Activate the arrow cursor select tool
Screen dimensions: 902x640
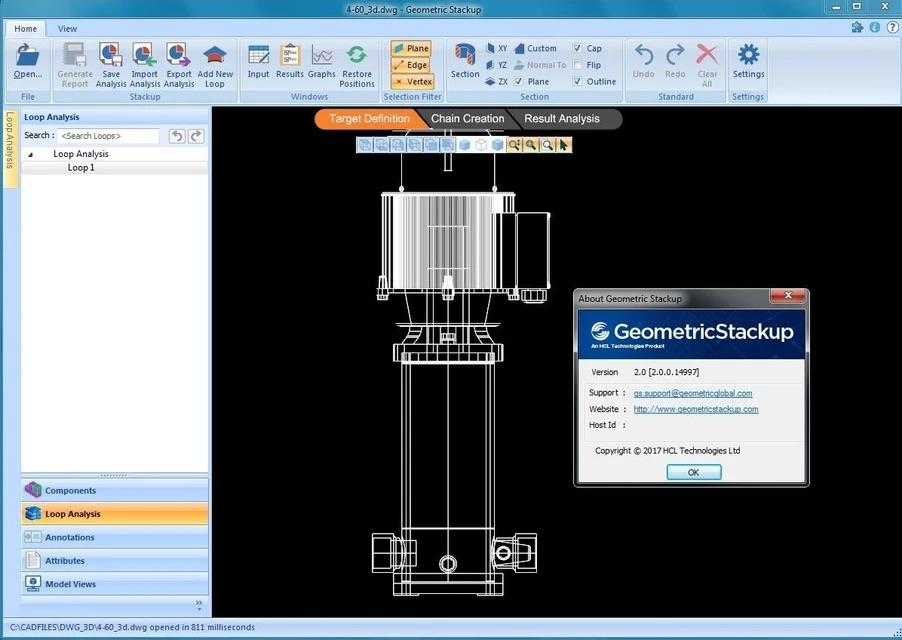[x=564, y=145]
